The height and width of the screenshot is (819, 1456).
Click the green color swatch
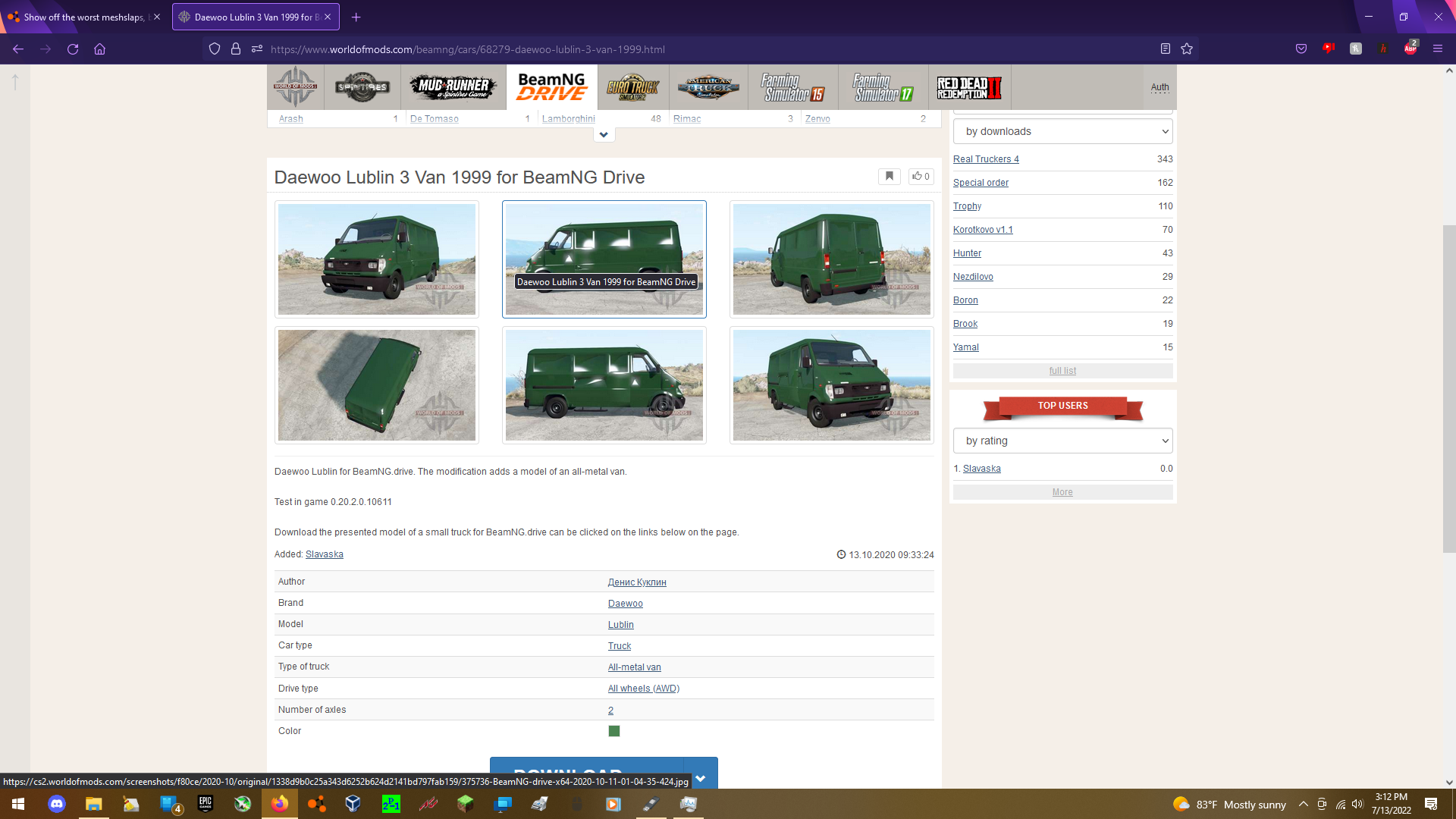[614, 731]
